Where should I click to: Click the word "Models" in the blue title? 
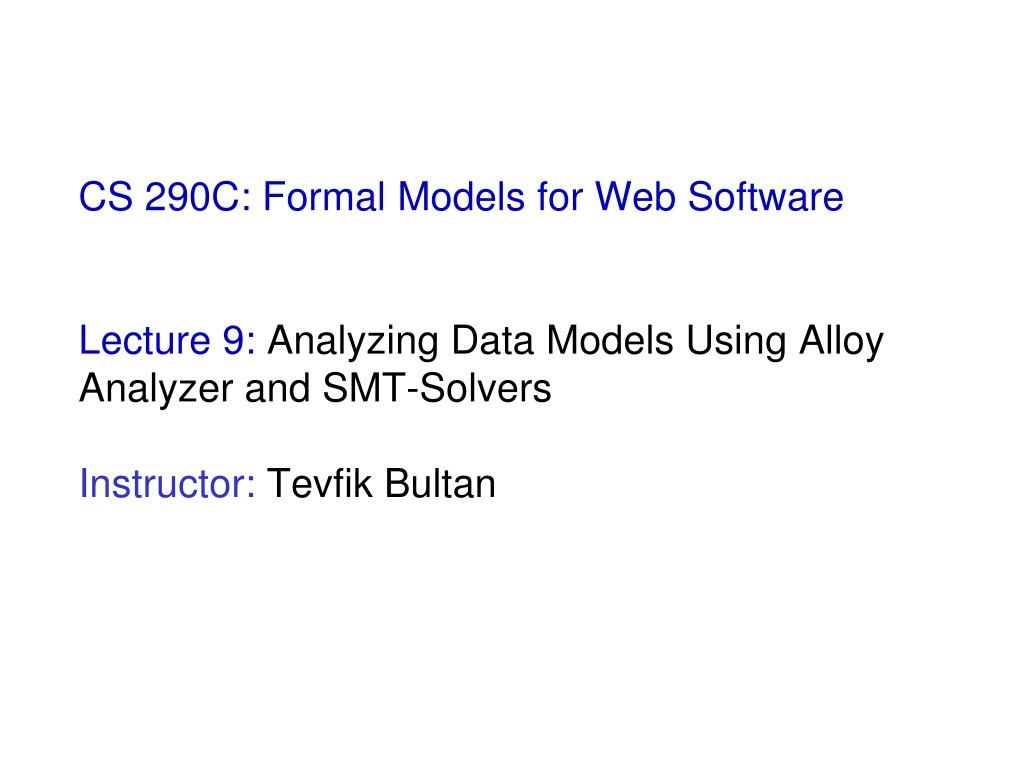(461, 197)
